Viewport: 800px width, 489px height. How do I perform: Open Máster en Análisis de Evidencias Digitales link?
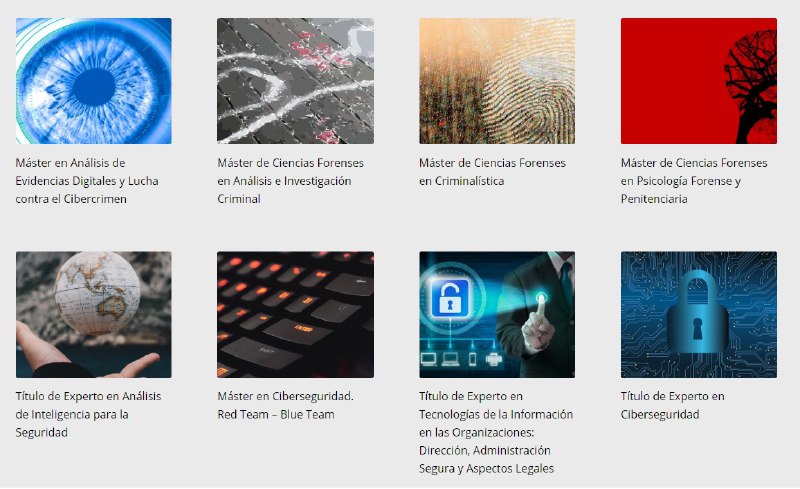87,181
